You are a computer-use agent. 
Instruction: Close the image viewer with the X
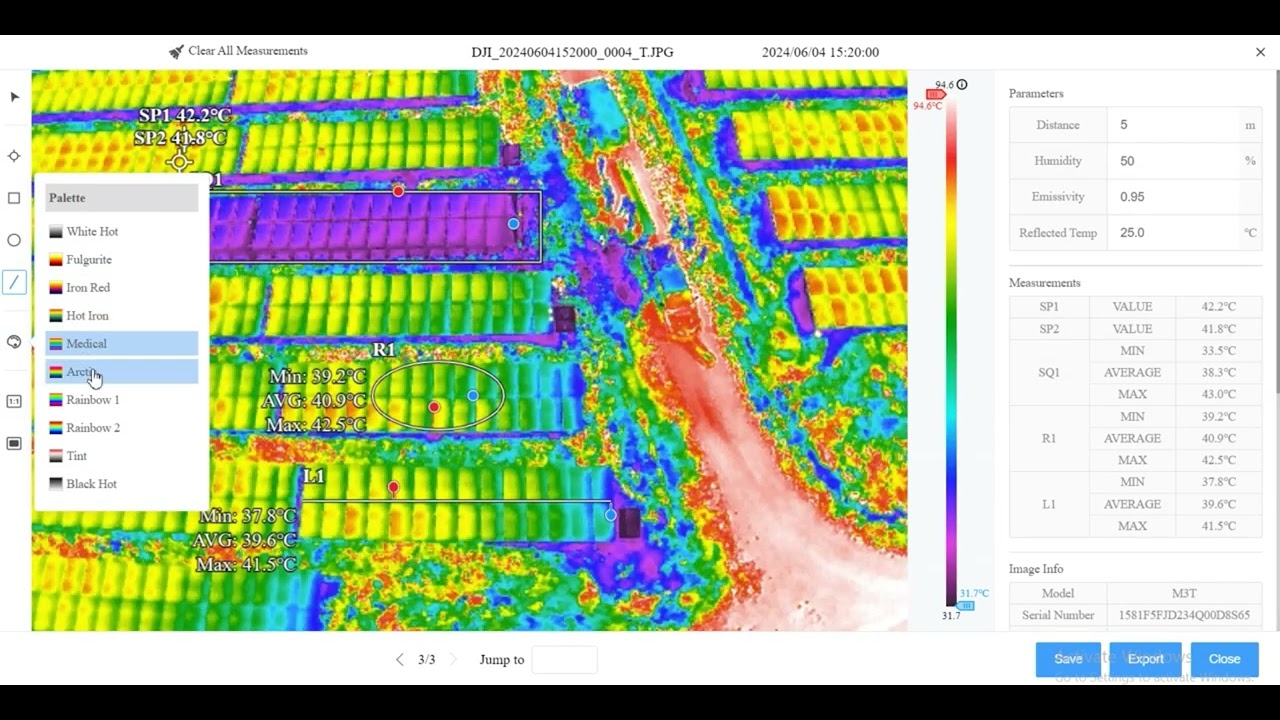1260,52
